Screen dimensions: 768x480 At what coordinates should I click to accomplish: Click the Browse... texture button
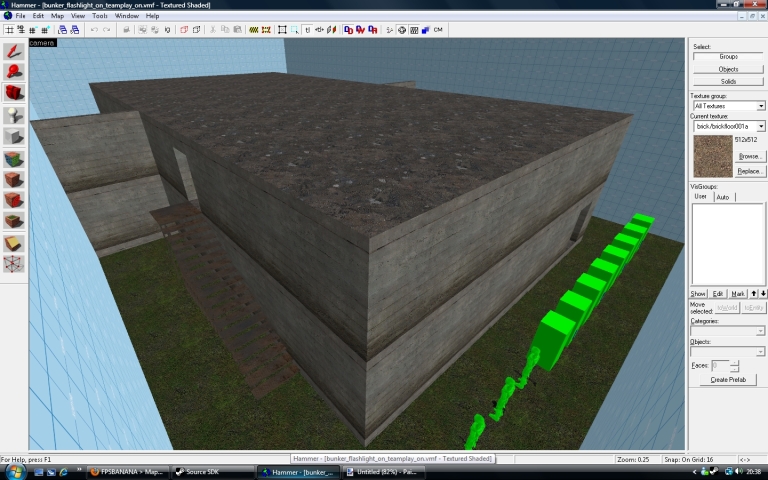750,157
